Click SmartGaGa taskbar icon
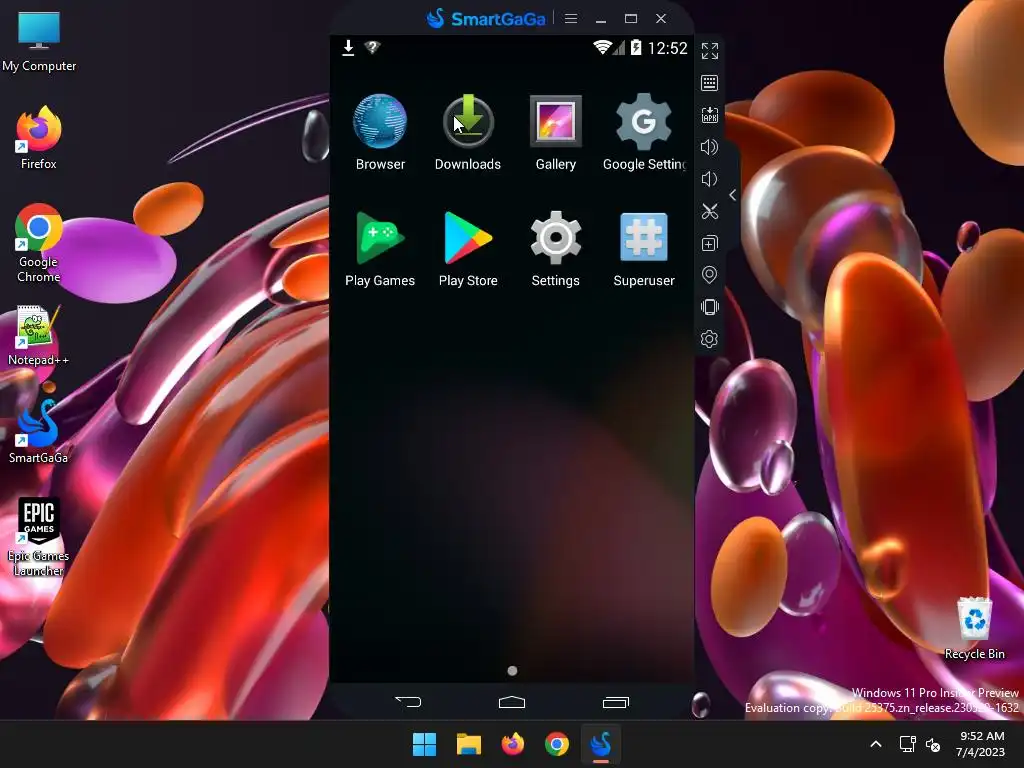The height and width of the screenshot is (768, 1024). point(601,744)
